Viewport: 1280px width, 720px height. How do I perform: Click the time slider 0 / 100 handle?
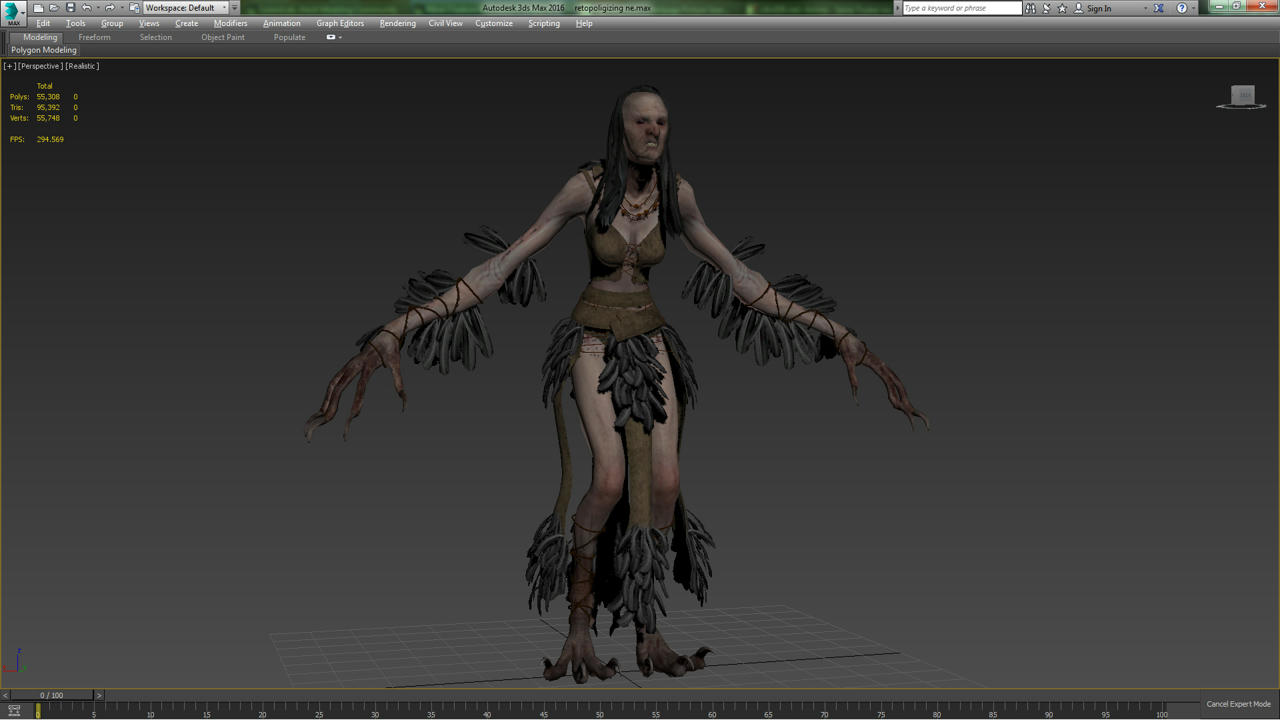point(51,695)
